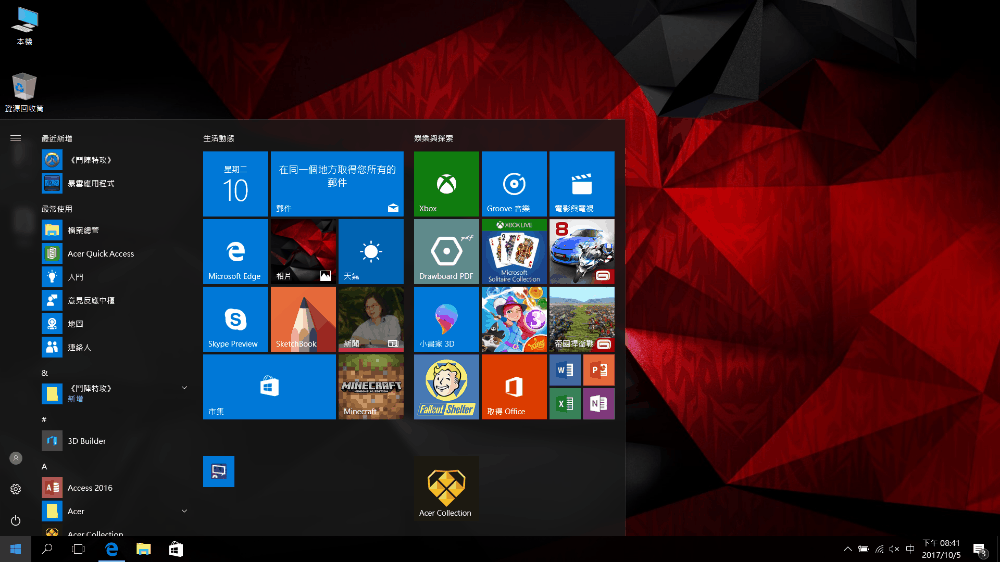The height and width of the screenshot is (562, 1000).
Task: Open the Photos tile
Action: point(304,251)
